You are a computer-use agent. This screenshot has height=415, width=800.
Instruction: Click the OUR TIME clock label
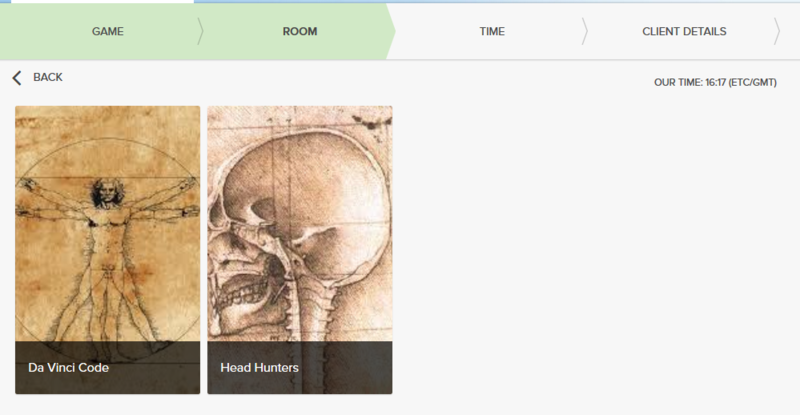pyautogui.click(x=715, y=82)
